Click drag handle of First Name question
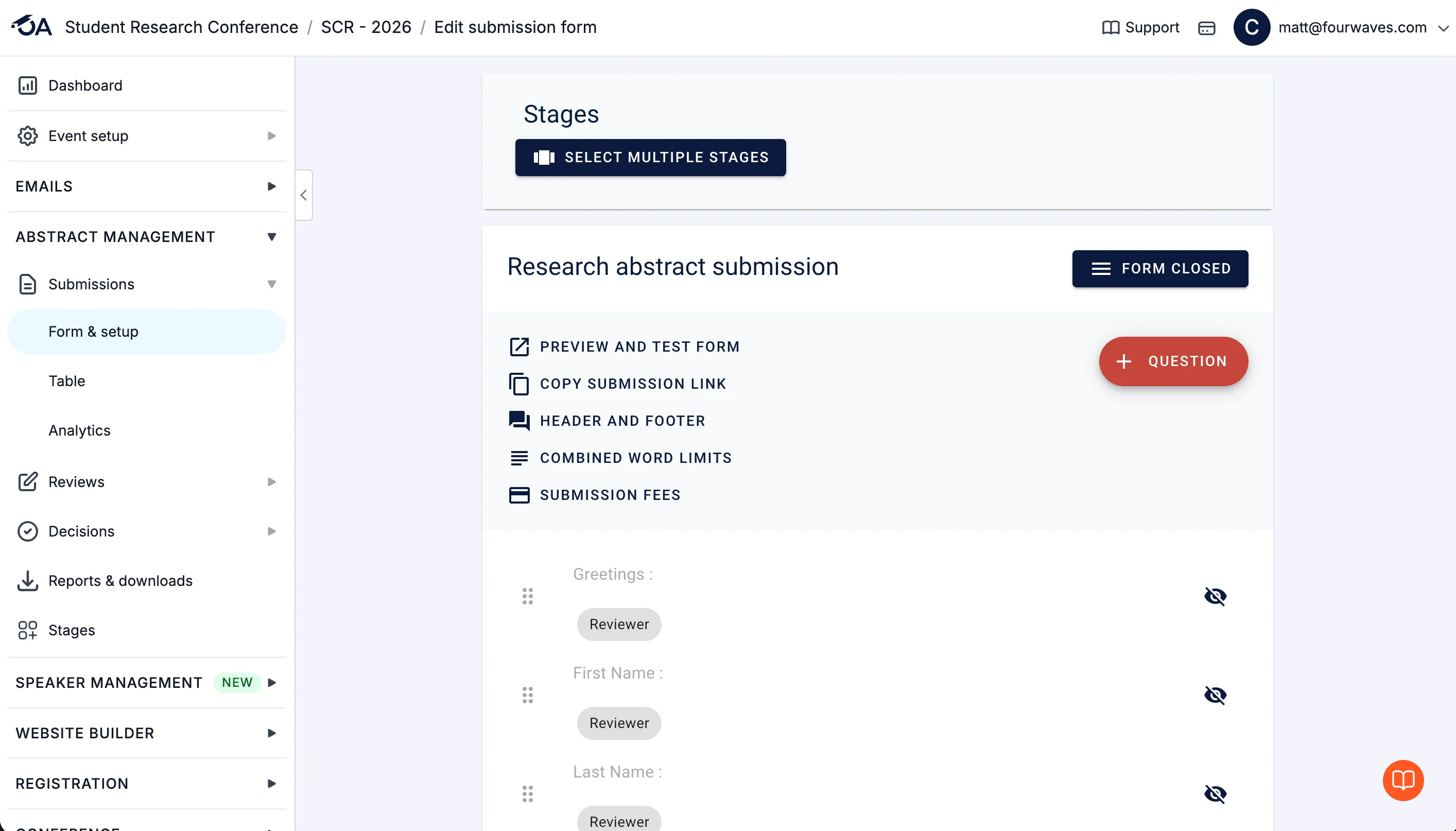Image resolution: width=1456 pixels, height=831 pixels. click(527, 695)
